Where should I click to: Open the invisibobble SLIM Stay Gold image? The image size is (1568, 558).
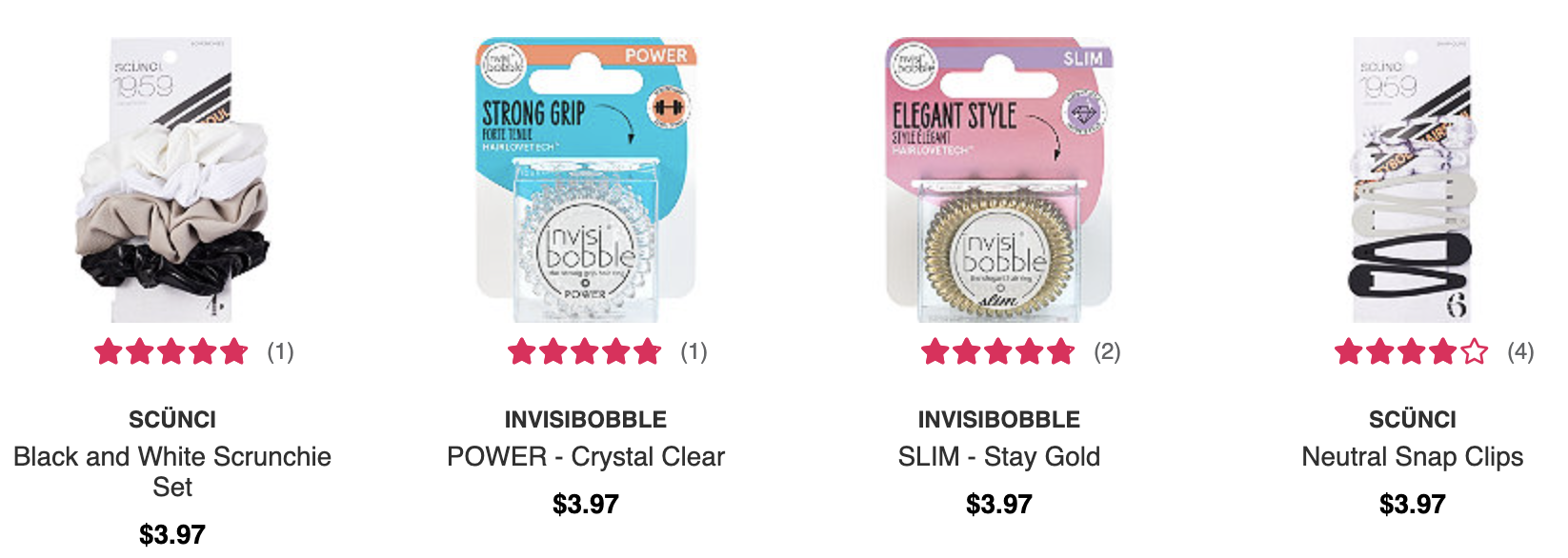[999, 180]
